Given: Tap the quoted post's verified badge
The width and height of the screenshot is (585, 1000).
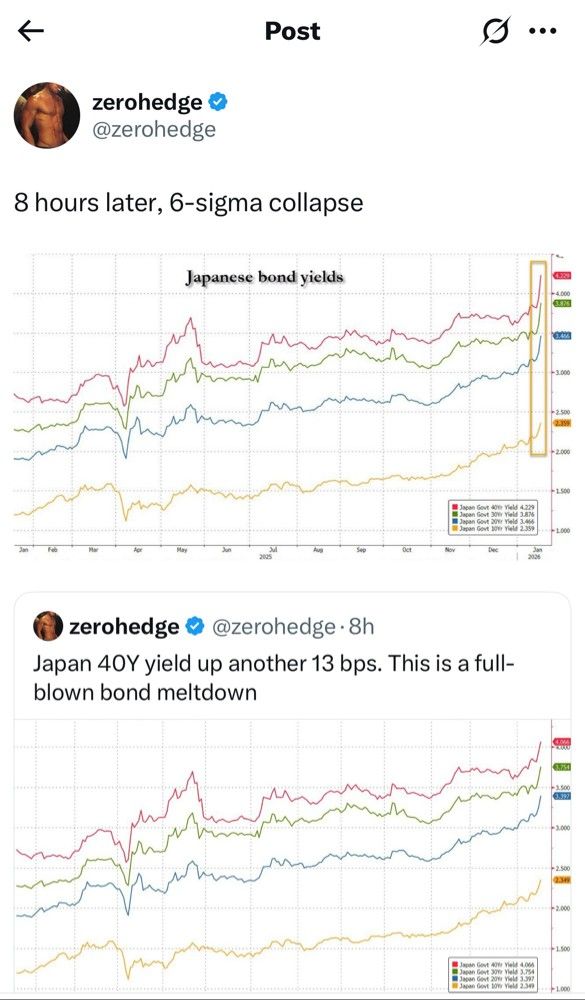Looking at the screenshot, I should coord(193,627).
